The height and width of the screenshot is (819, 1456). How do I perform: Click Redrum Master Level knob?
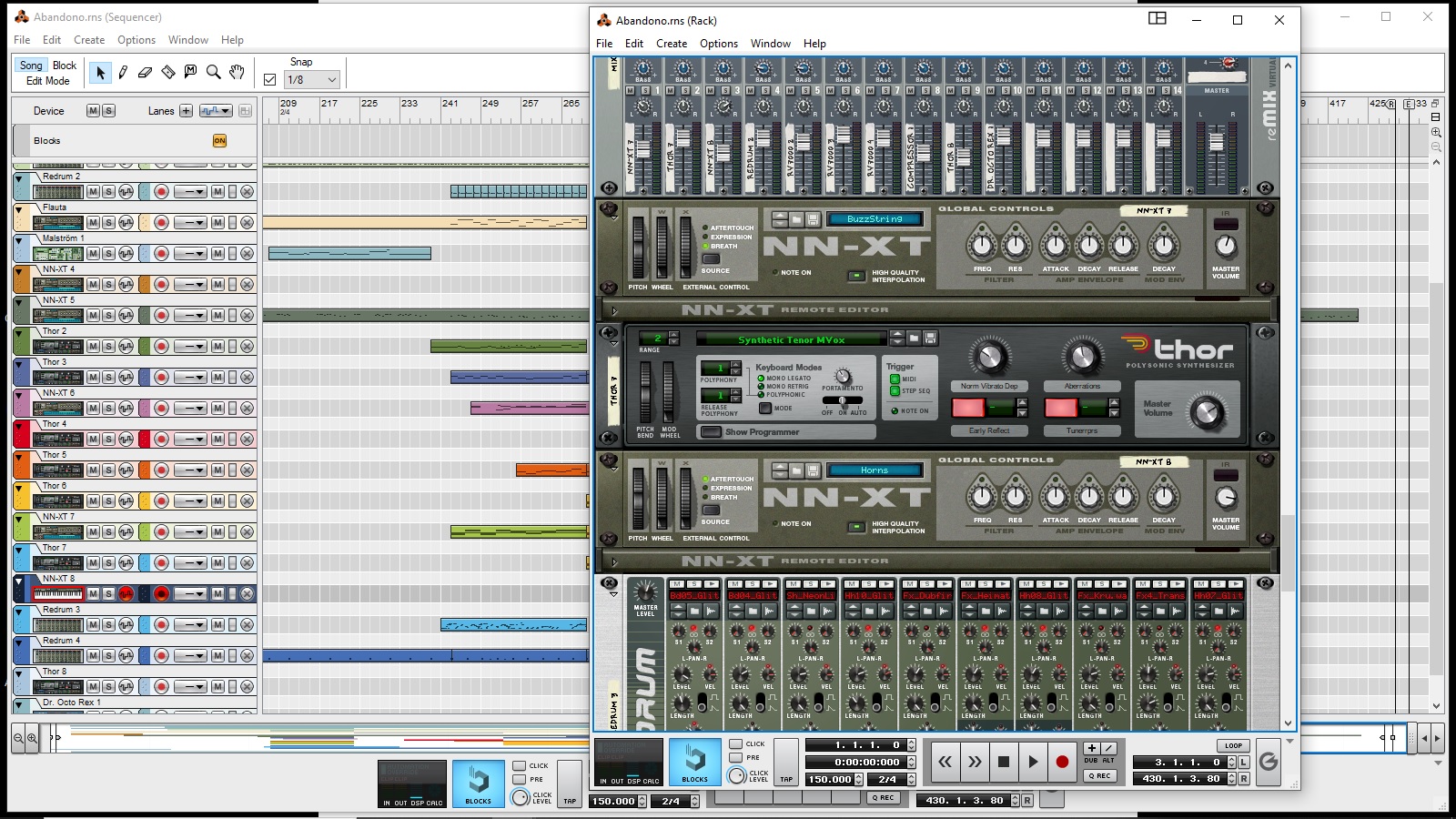click(x=645, y=590)
